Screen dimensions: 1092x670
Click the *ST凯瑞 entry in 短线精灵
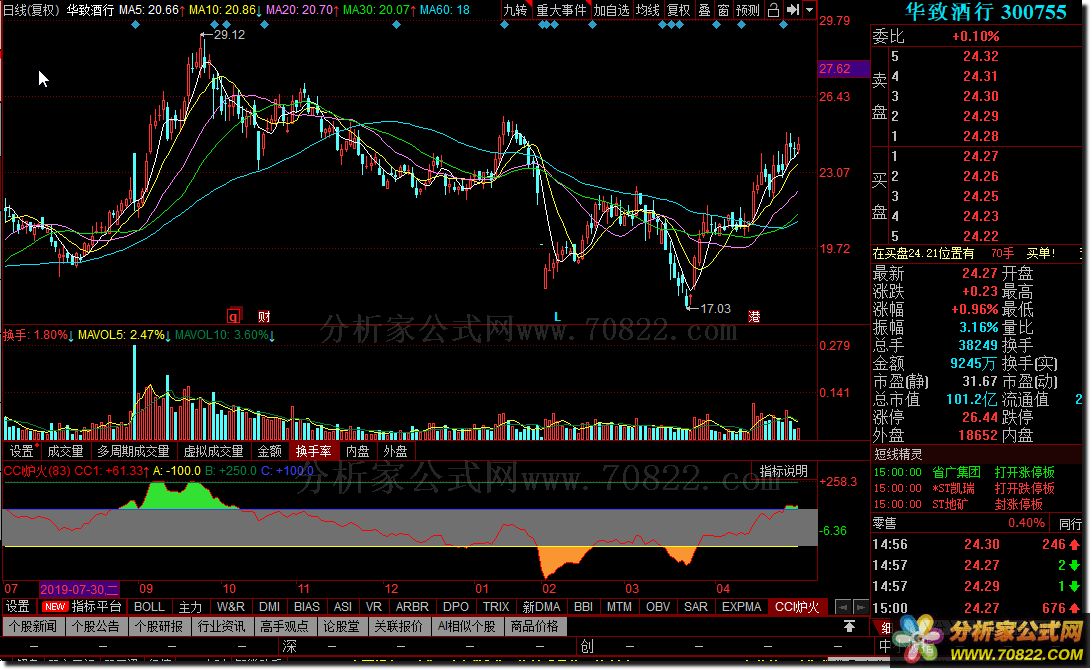pos(953,488)
